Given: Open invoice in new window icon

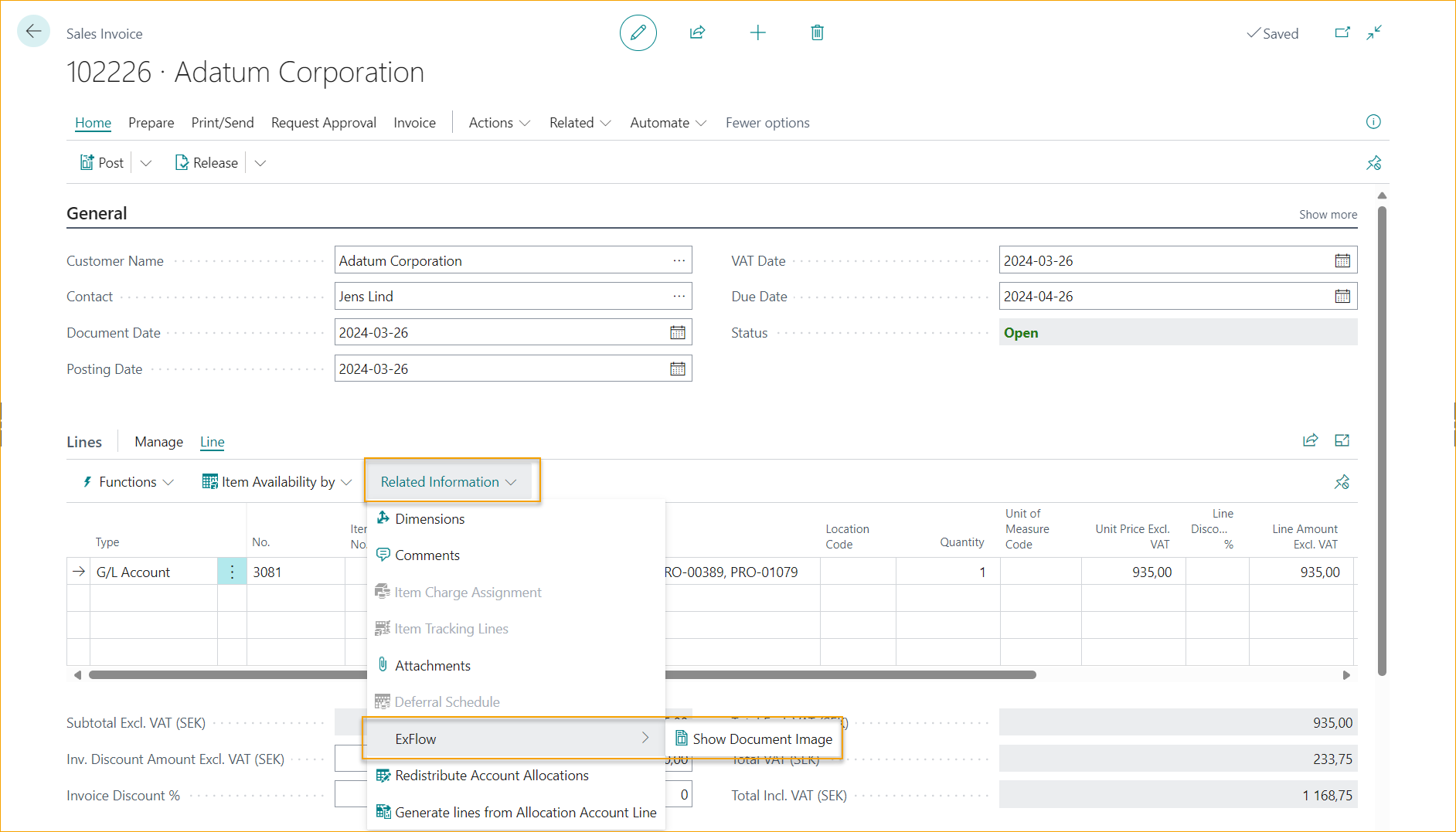Looking at the screenshot, I should click(1342, 32).
